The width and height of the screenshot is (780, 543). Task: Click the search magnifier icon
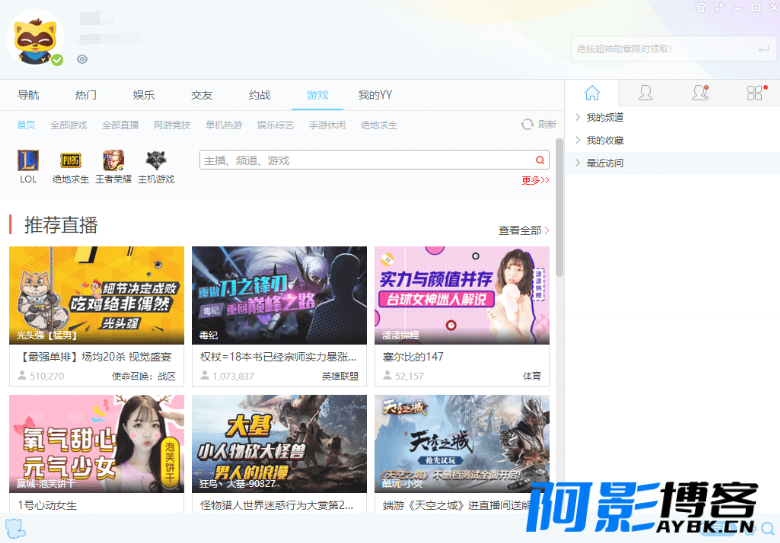pos(541,160)
